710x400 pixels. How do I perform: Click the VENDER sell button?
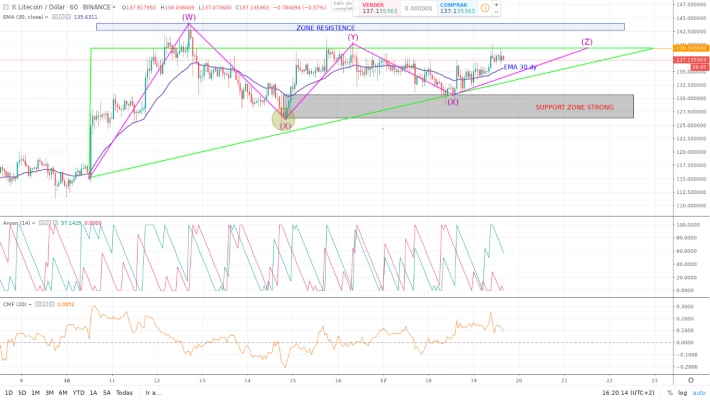click(x=379, y=8)
